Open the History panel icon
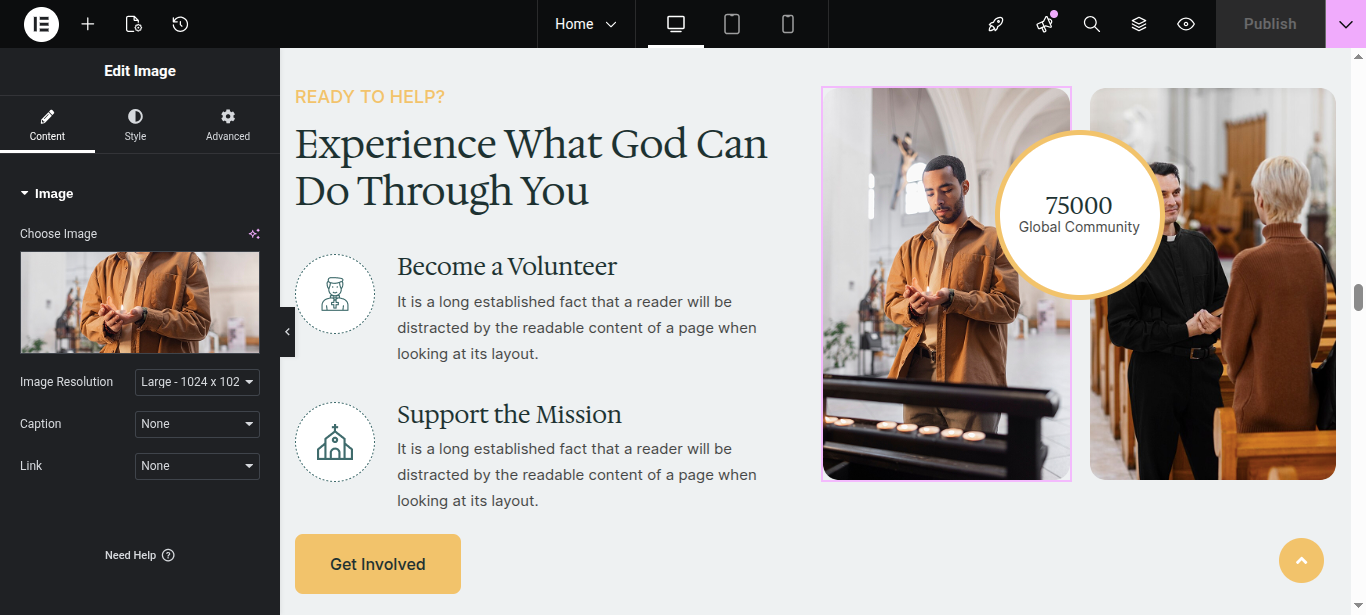1366x615 pixels. [x=180, y=24]
